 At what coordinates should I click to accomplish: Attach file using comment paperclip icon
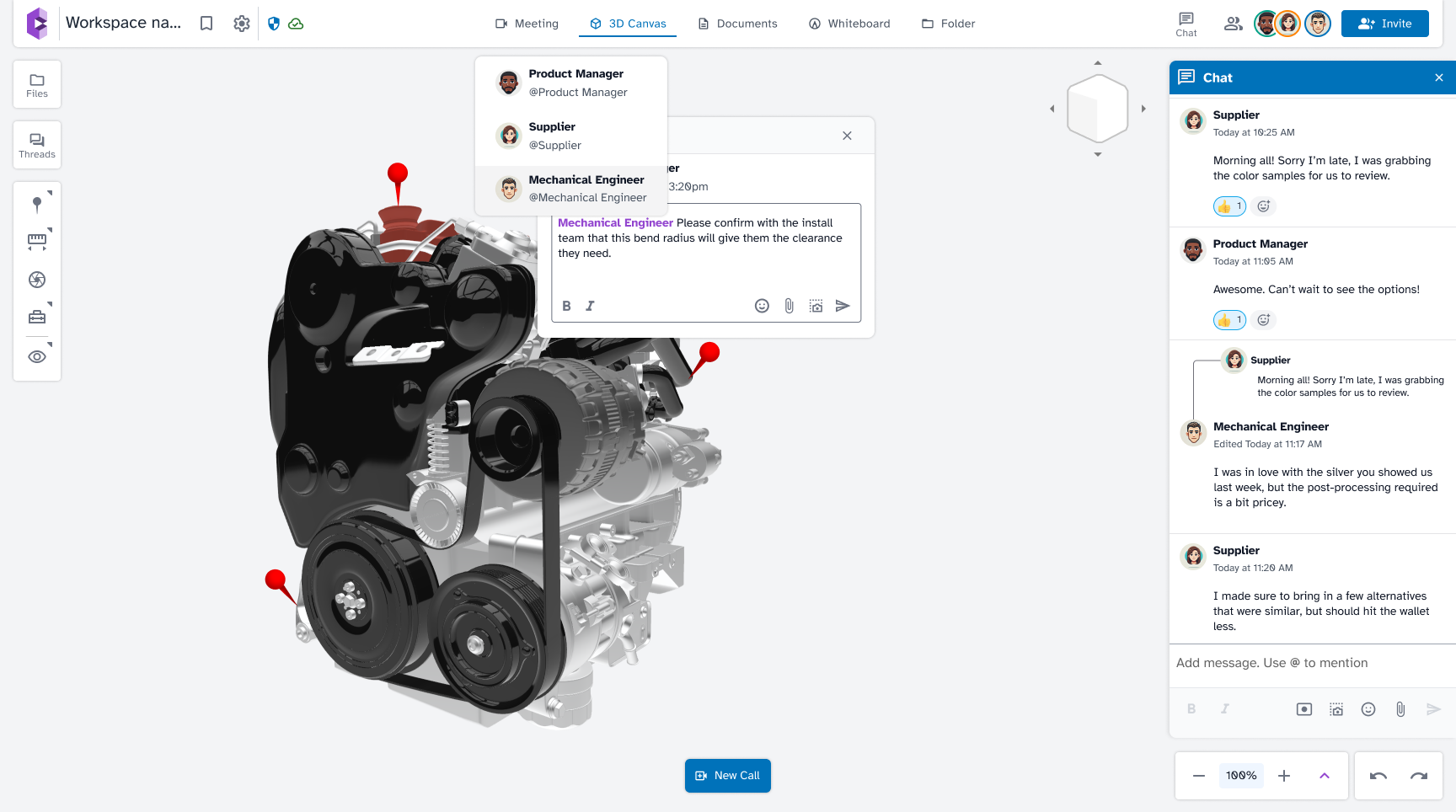point(789,306)
